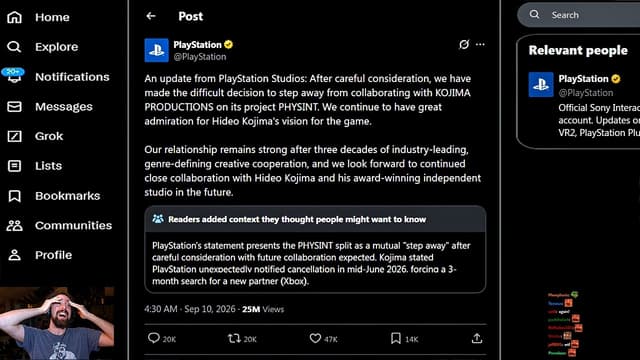The image size is (640, 360).
Task: Click the reply speech bubble icon
Action: click(x=153, y=338)
